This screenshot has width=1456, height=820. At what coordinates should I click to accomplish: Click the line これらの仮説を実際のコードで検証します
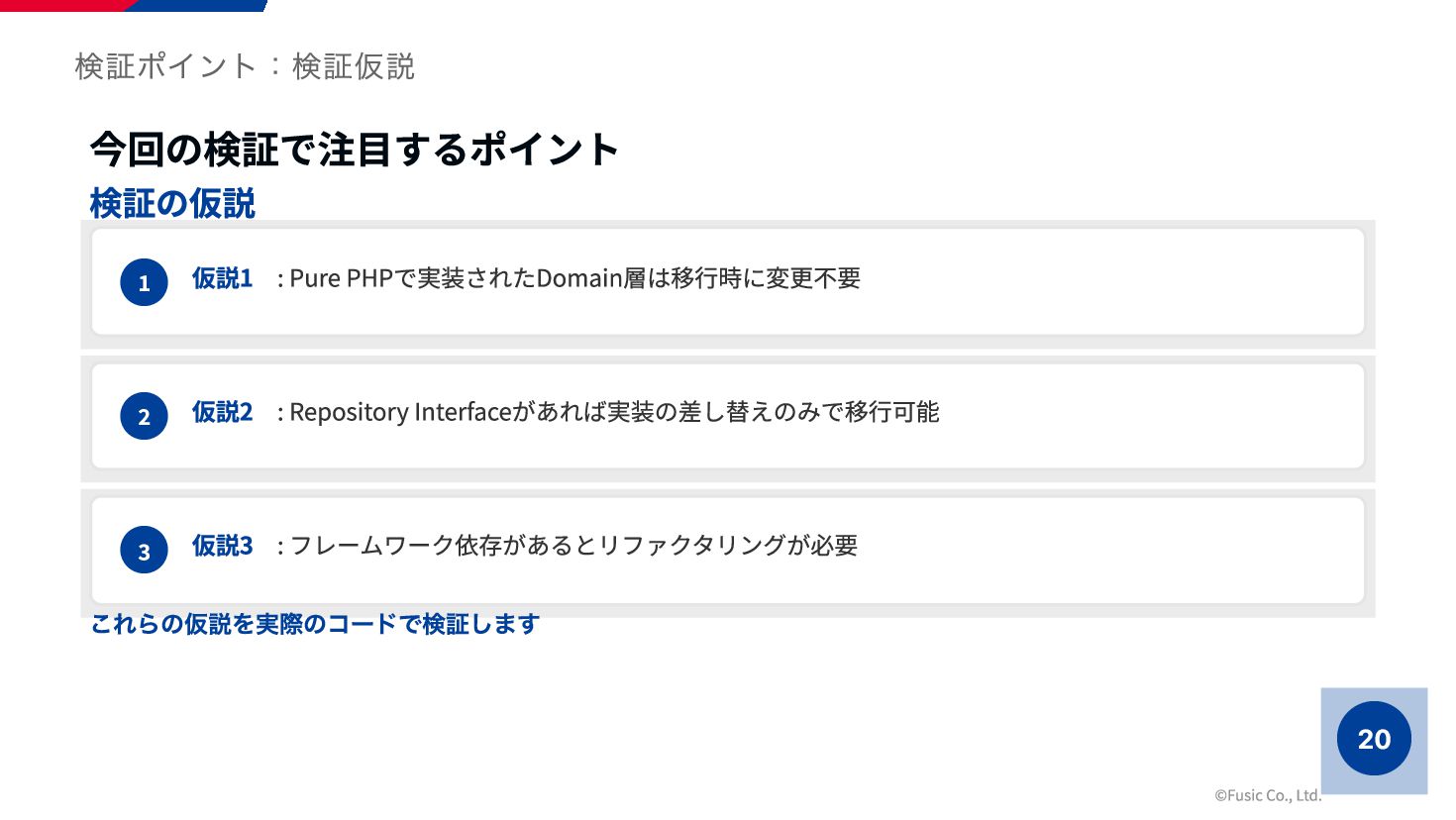tap(315, 624)
